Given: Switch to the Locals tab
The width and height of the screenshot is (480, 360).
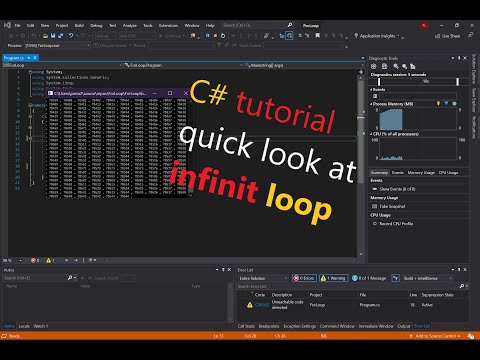Looking at the screenshot, I should tap(24, 326).
